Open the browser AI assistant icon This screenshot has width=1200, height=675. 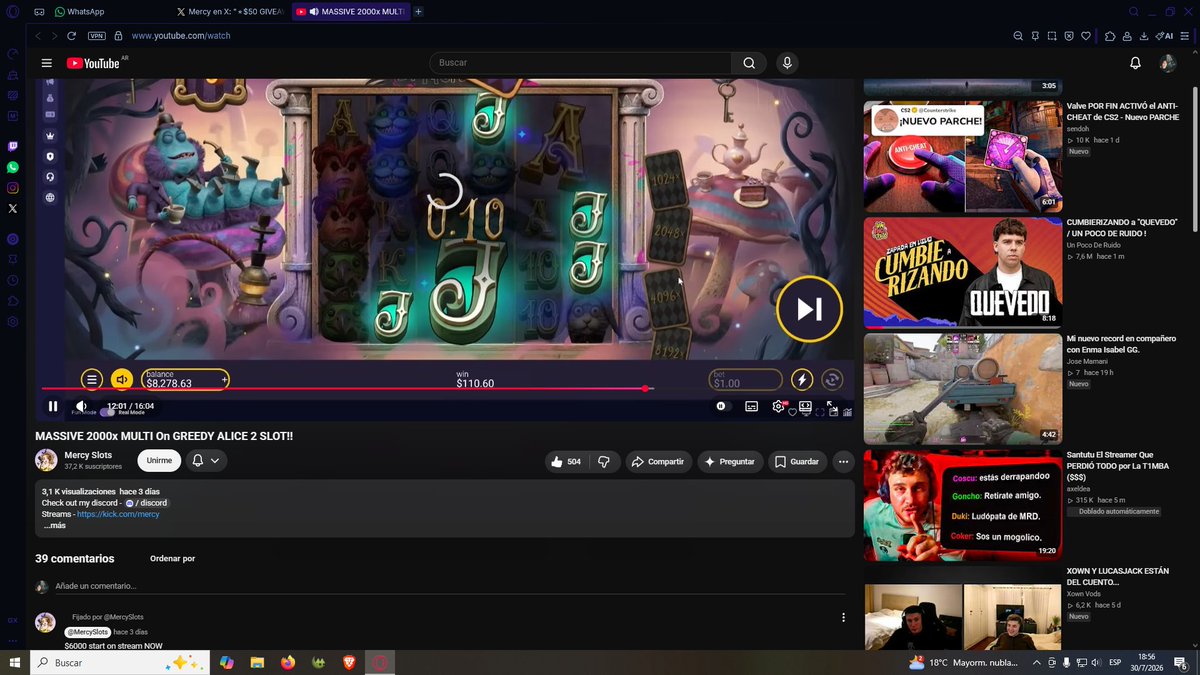(1164, 36)
